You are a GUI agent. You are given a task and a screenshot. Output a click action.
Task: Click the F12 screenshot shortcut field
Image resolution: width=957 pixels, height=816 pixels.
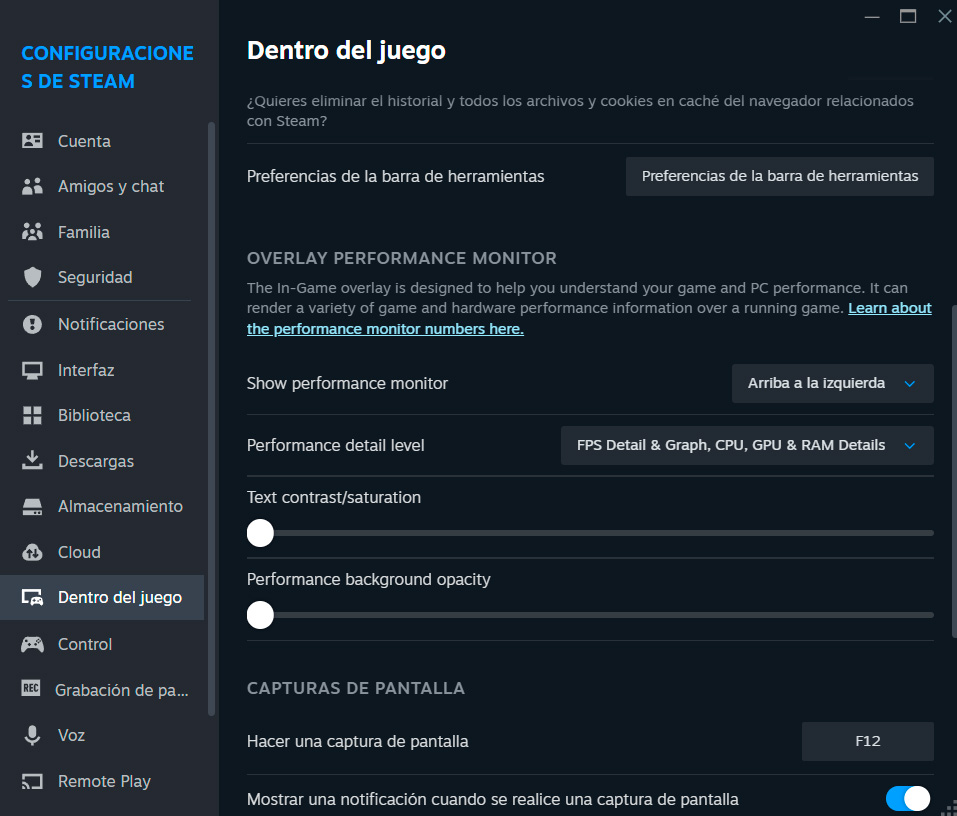point(866,741)
